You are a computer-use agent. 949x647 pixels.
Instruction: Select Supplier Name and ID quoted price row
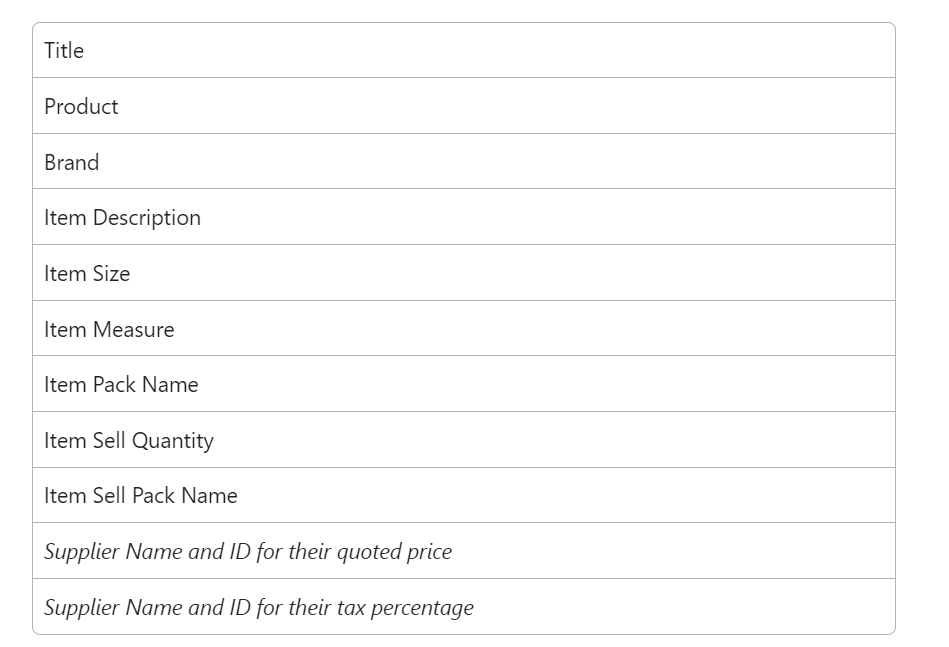point(464,551)
